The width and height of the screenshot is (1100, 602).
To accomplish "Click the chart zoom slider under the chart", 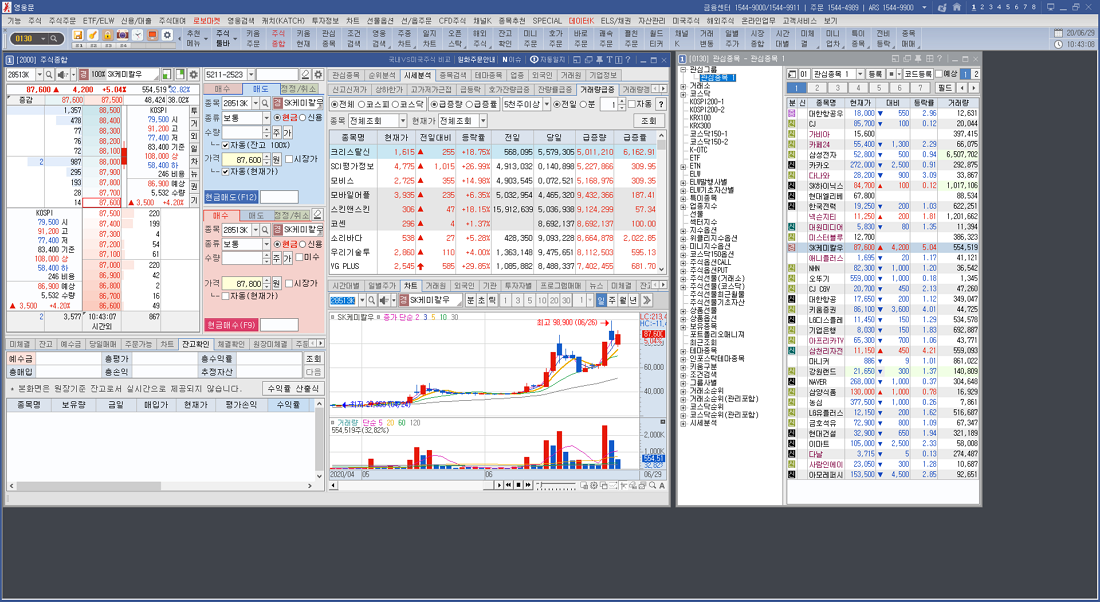I will [x=556, y=486].
